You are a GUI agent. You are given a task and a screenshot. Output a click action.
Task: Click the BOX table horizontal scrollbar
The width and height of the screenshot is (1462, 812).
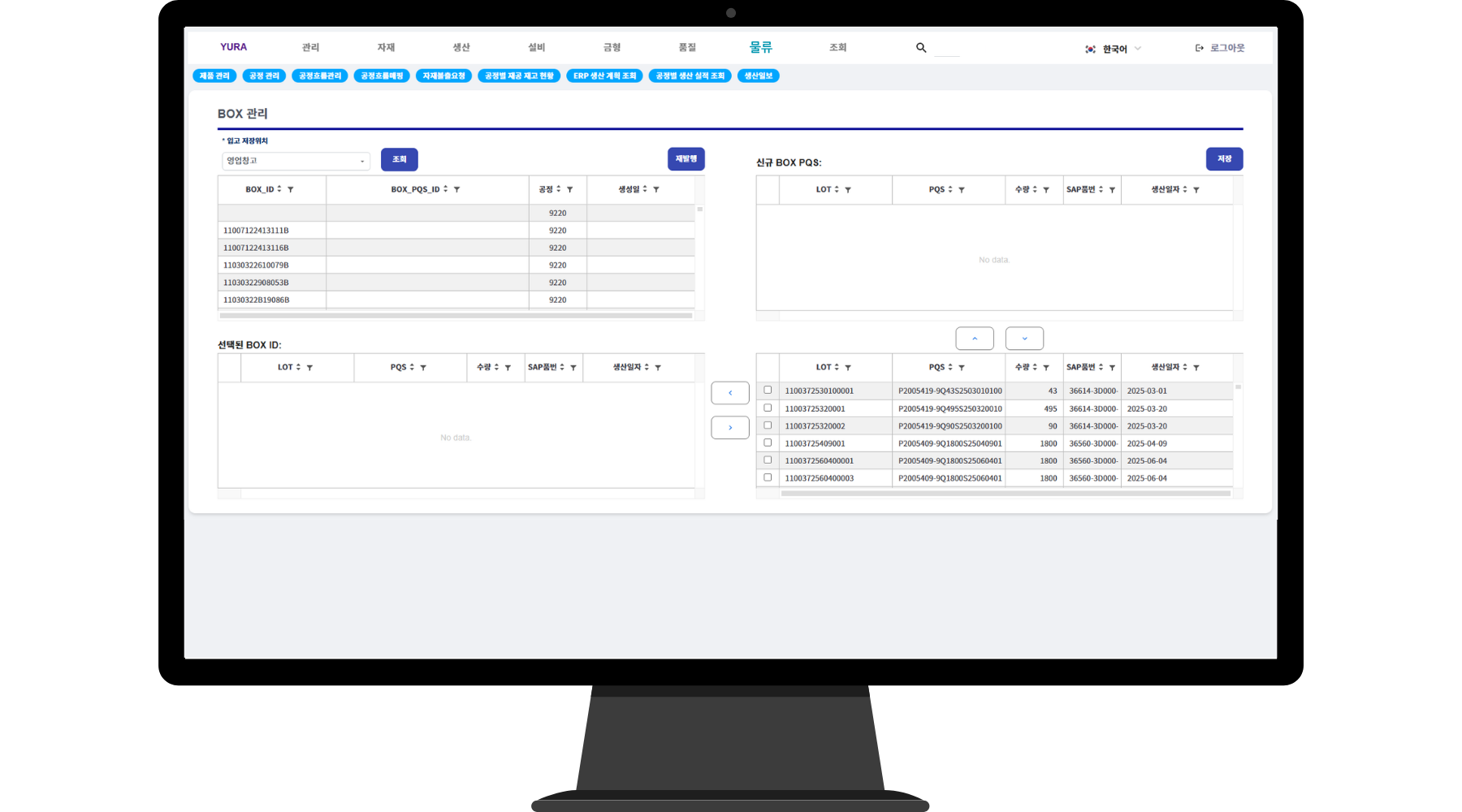456,316
